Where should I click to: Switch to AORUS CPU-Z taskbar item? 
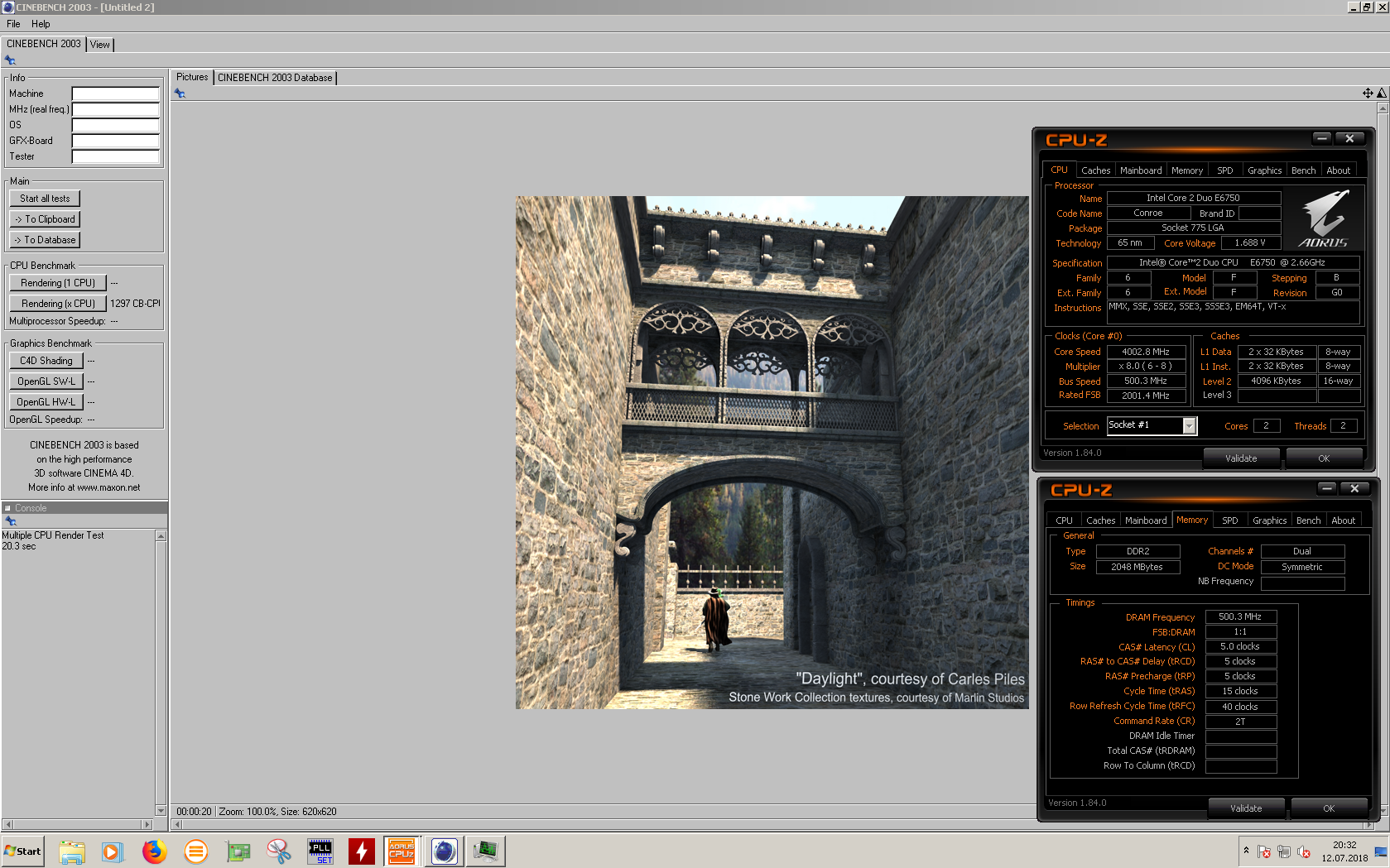402,851
